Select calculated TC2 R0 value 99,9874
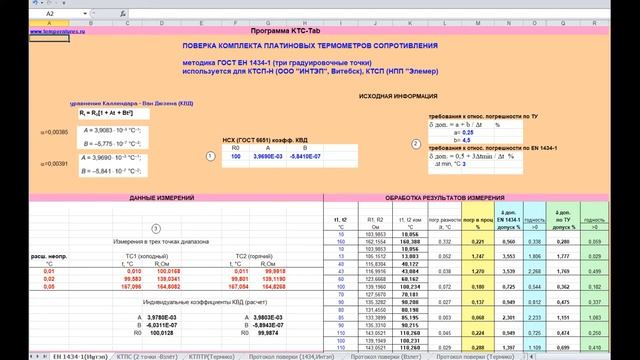Image resolution: width=640 pixels, height=360 pixels. (268, 333)
